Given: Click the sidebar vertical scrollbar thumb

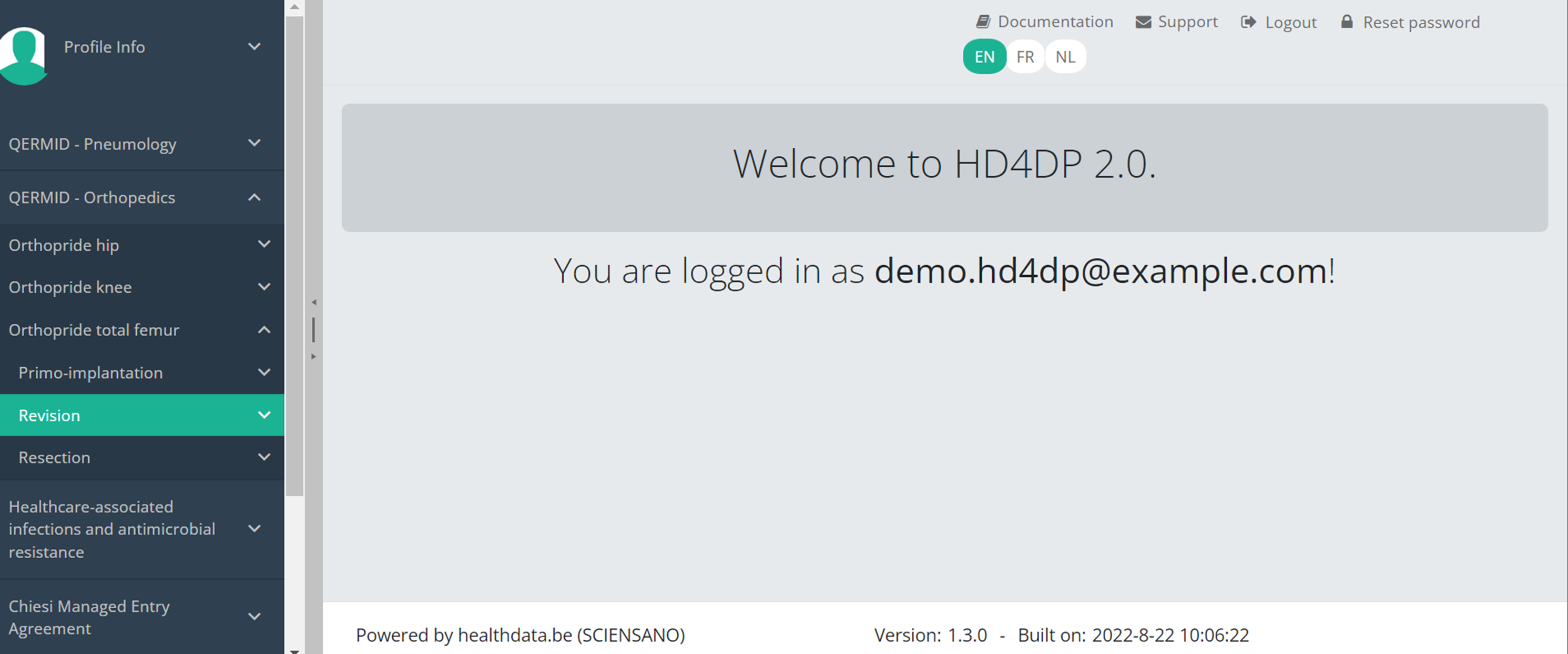Looking at the screenshot, I should (294, 256).
